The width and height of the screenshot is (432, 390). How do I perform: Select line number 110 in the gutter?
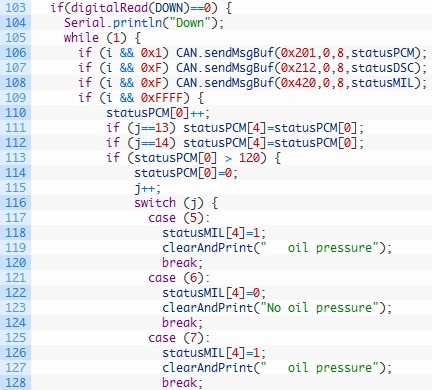tap(16, 112)
